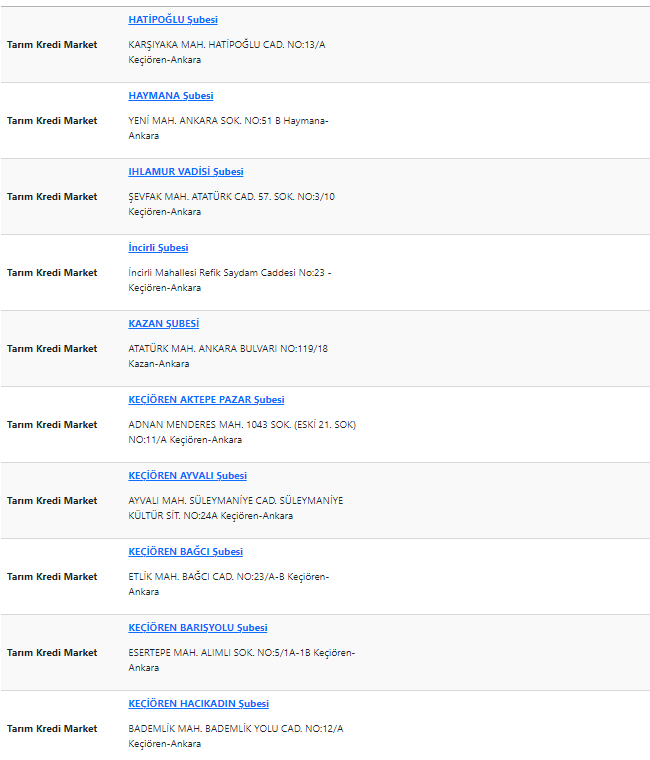
Task: Click 'Tarım Kredi Market' in the KEÇİÖREN AYVALI row
Action: (52, 501)
